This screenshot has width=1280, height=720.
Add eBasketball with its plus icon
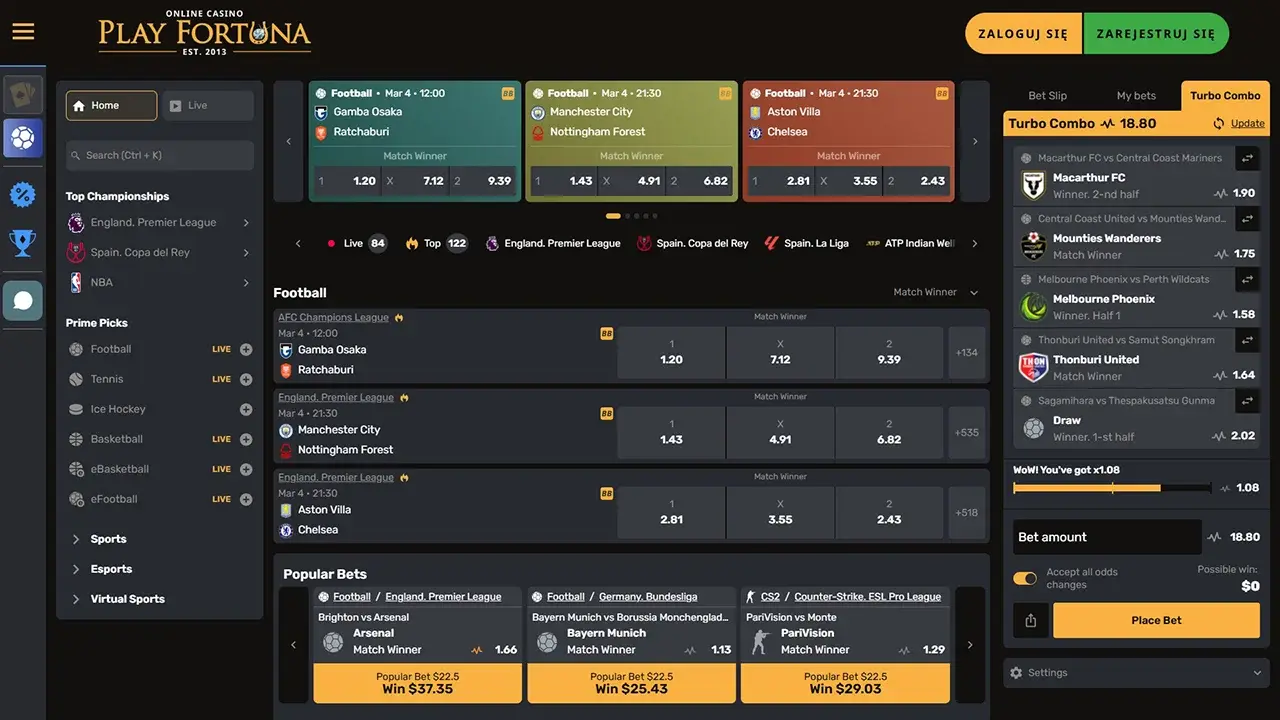[x=246, y=469]
